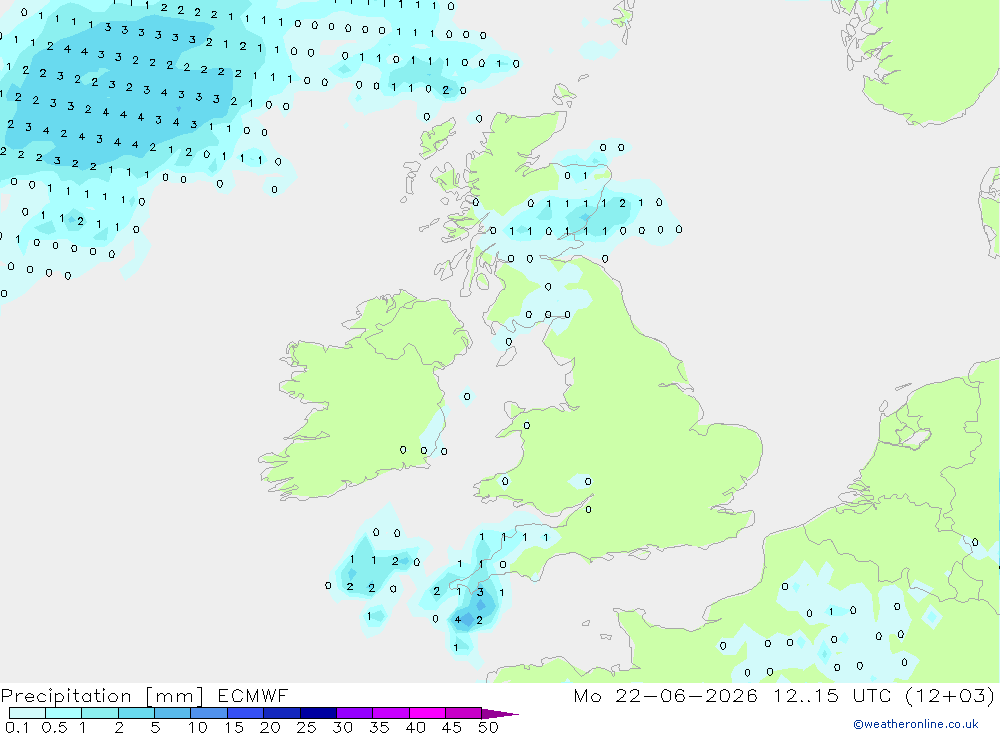
Task: Select the 35–40 mm purple legend swatch
Action: coord(390,713)
